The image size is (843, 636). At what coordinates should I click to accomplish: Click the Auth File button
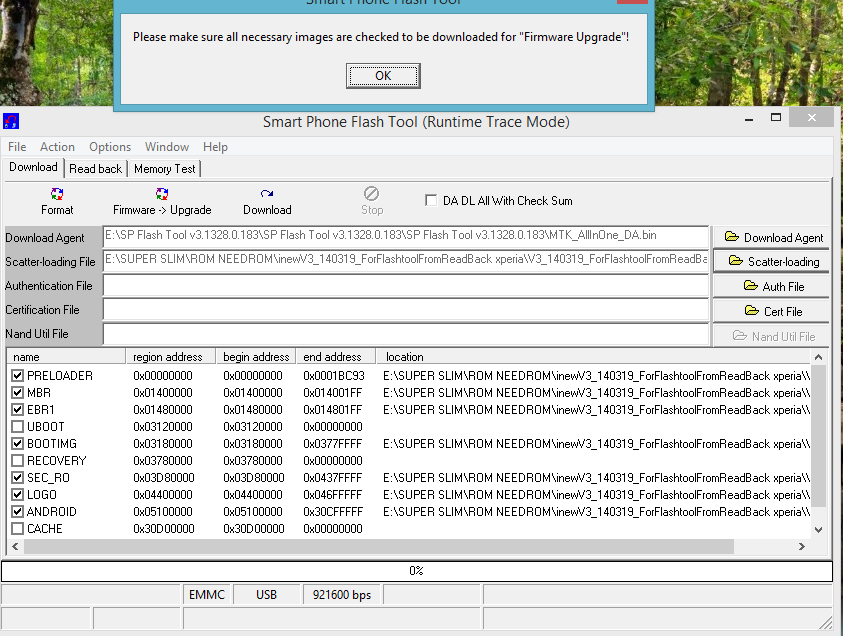[771, 287]
